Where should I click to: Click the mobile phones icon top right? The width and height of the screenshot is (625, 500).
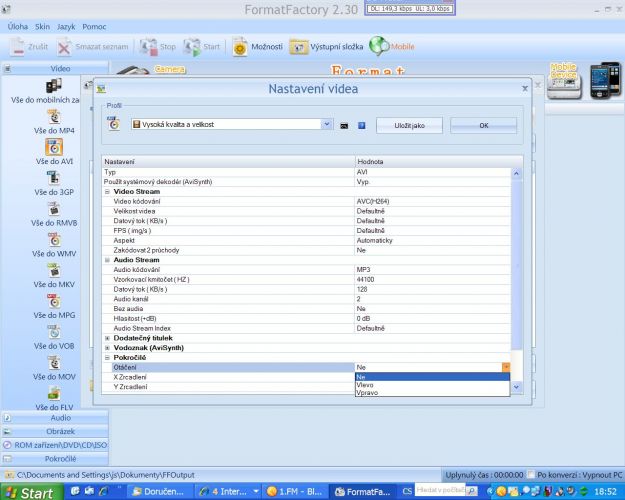pos(605,80)
